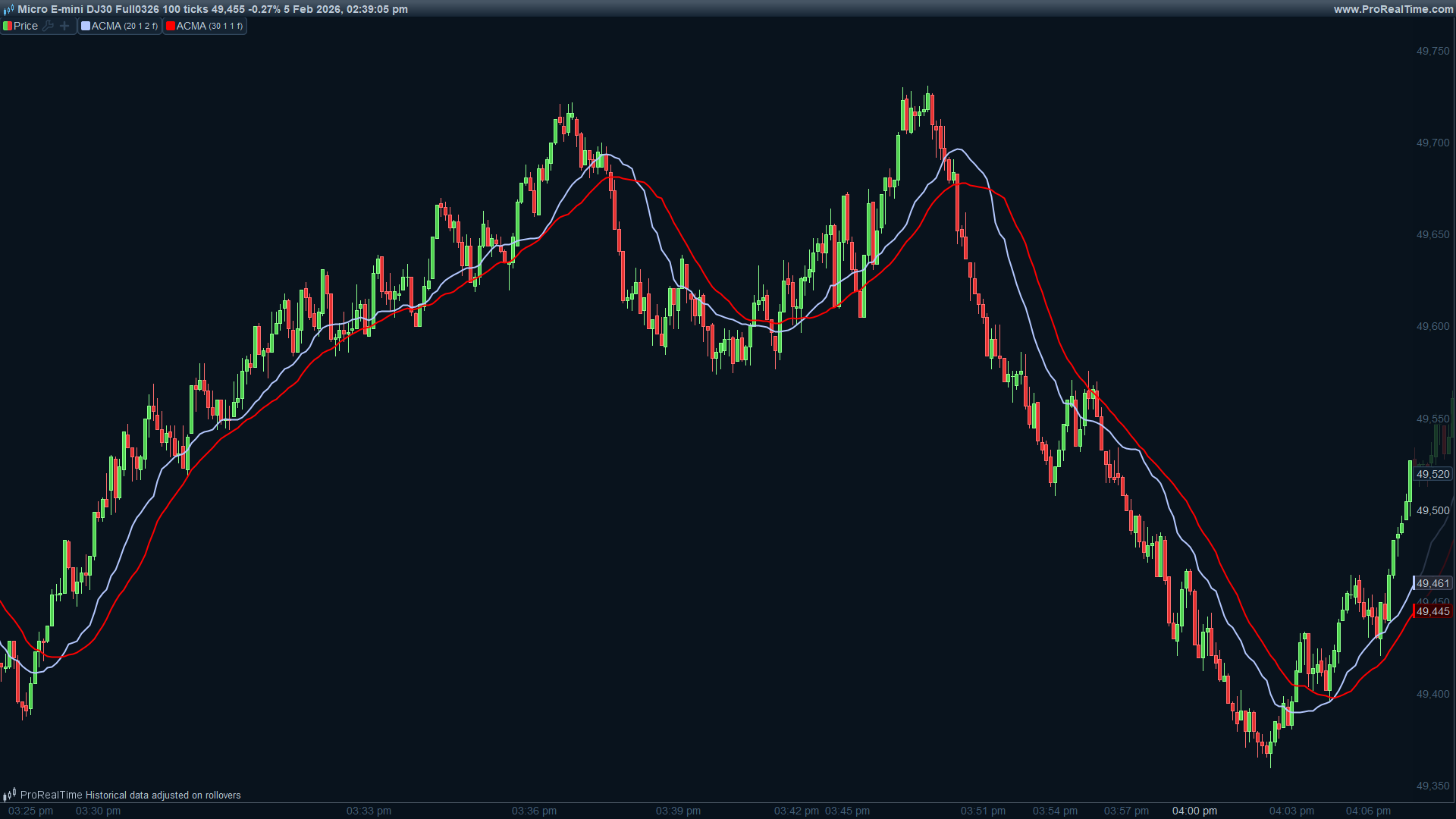This screenshot has width=1456, height=819.
Task: Add an indicator with the plus icon
Action: (64, 26)
